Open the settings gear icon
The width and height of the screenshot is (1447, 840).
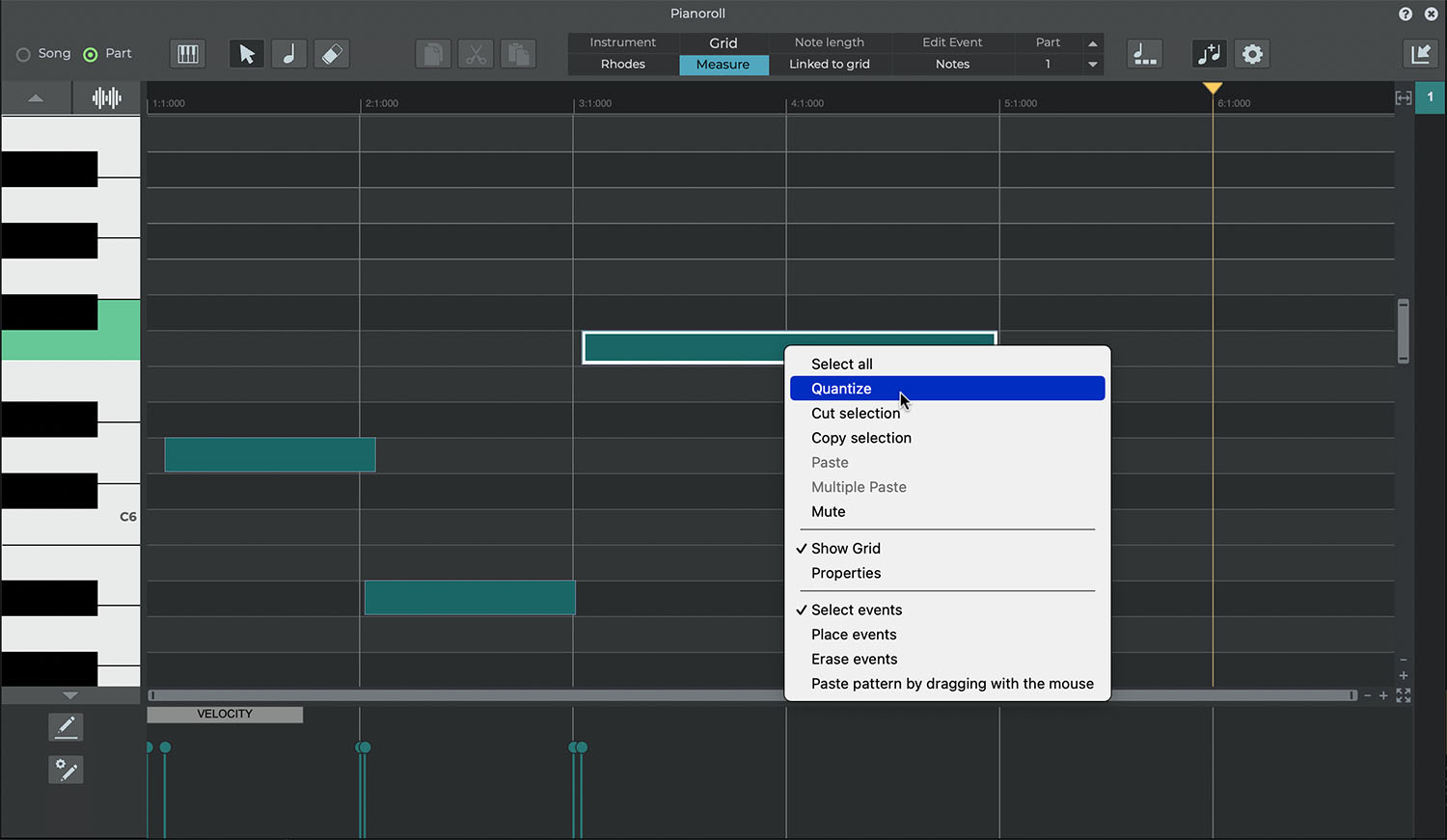1252,54
